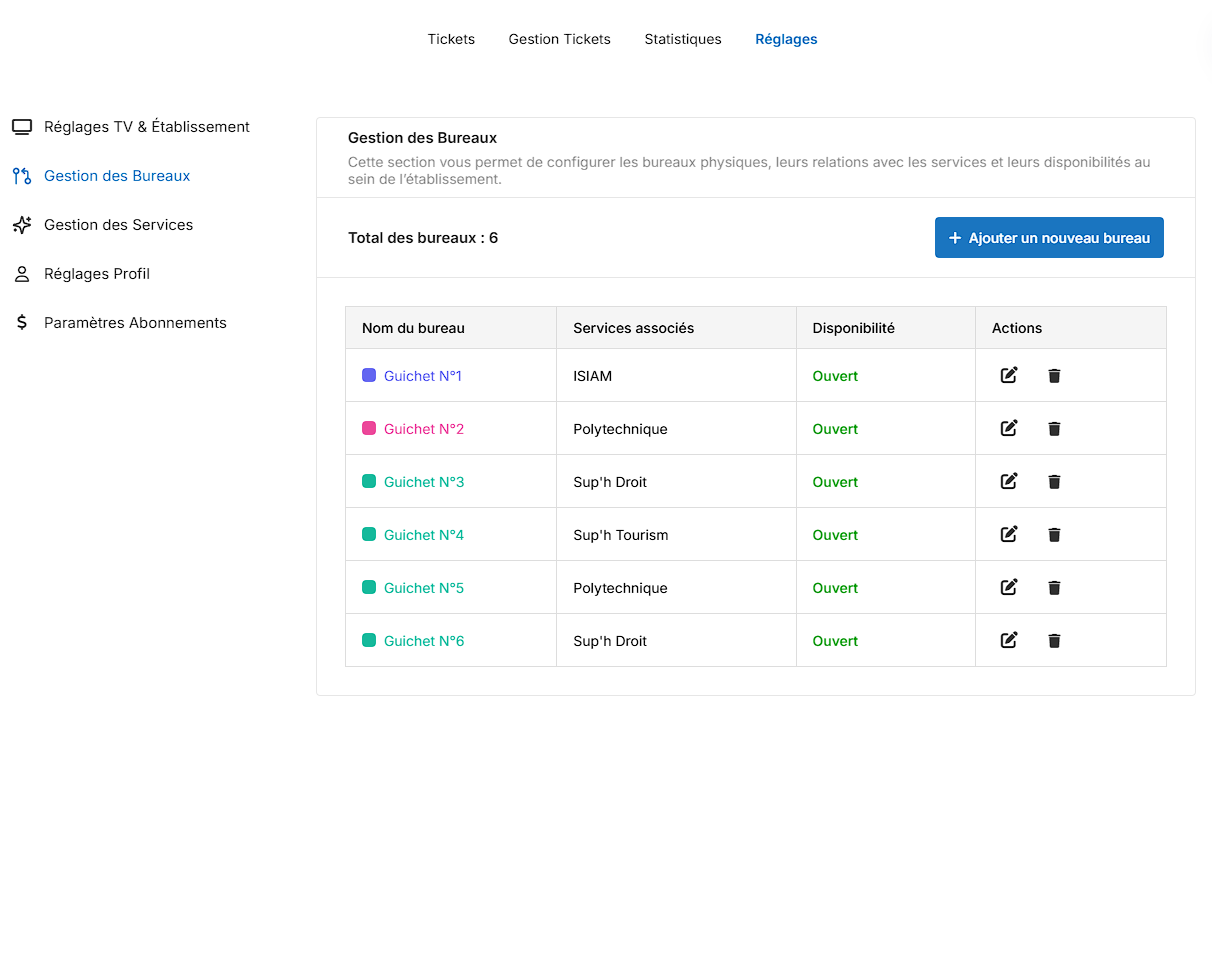Select Gestion des Bureaux in the sidebar
Screen dimensions: 1212x958
tap(117, 176)
